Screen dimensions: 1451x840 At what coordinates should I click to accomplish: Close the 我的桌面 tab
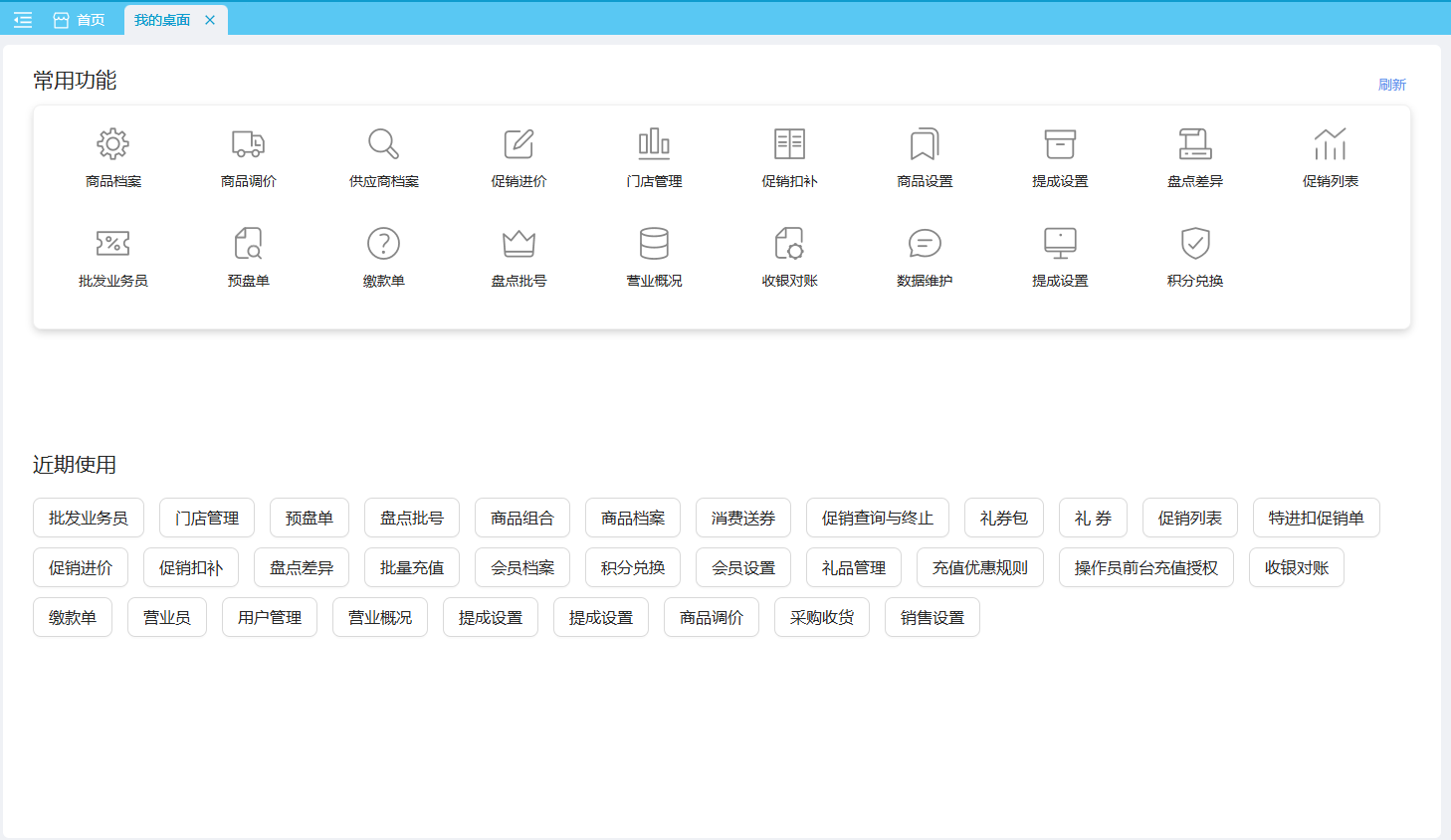tap(210, 20)
